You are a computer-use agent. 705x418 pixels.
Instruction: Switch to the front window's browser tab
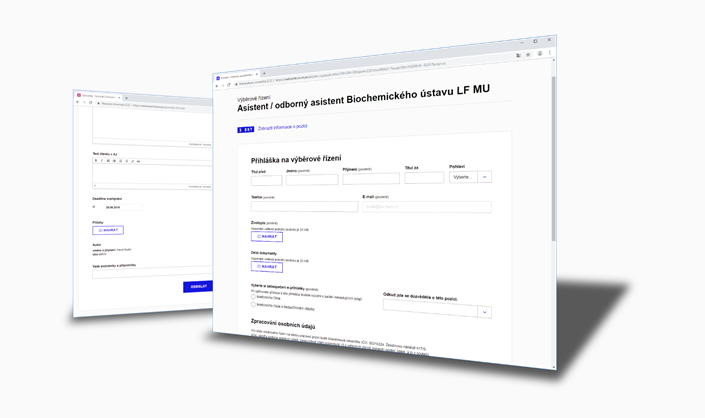click(235, 76)
